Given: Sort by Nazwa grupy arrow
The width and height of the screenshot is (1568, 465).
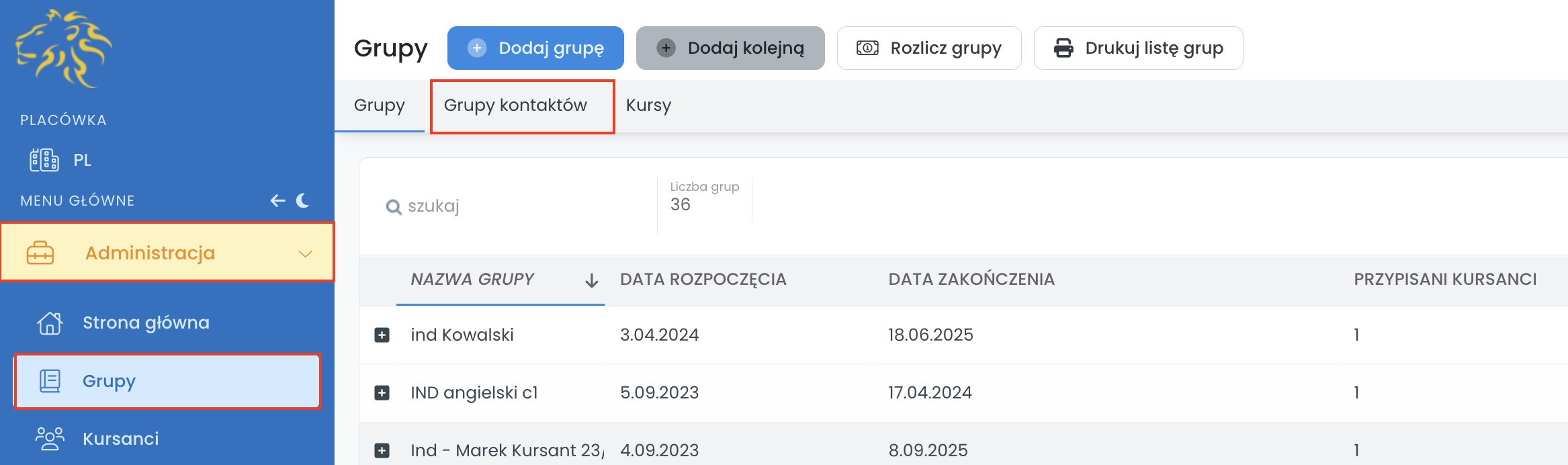Looking at the screenshot, I should click(591, 280).
